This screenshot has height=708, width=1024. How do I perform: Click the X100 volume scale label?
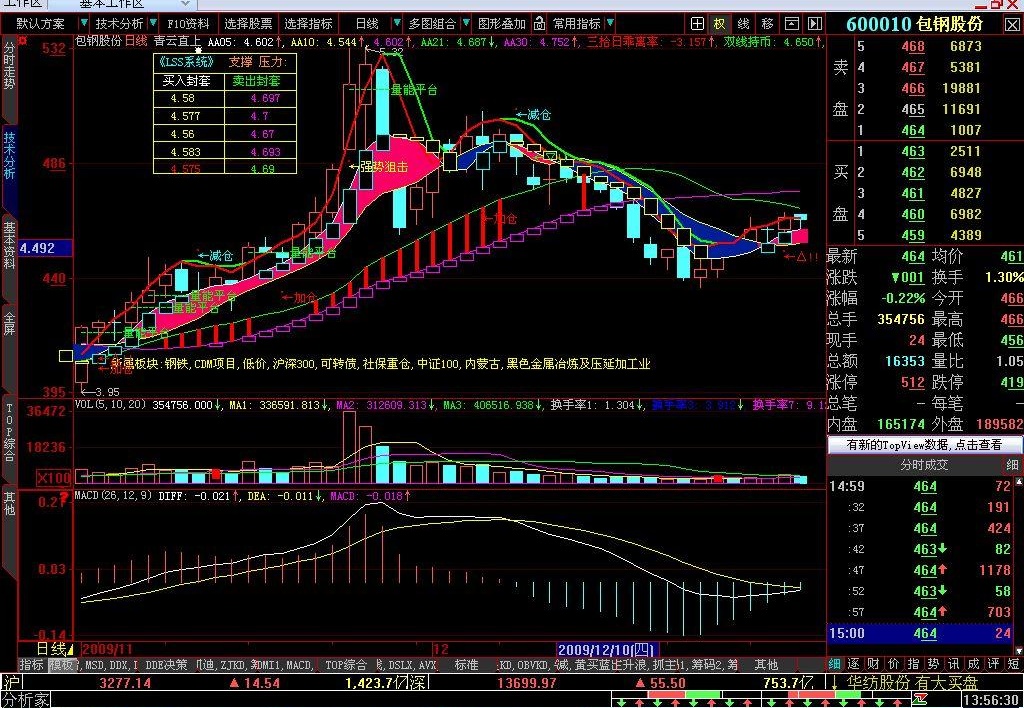tap(54, 477)
